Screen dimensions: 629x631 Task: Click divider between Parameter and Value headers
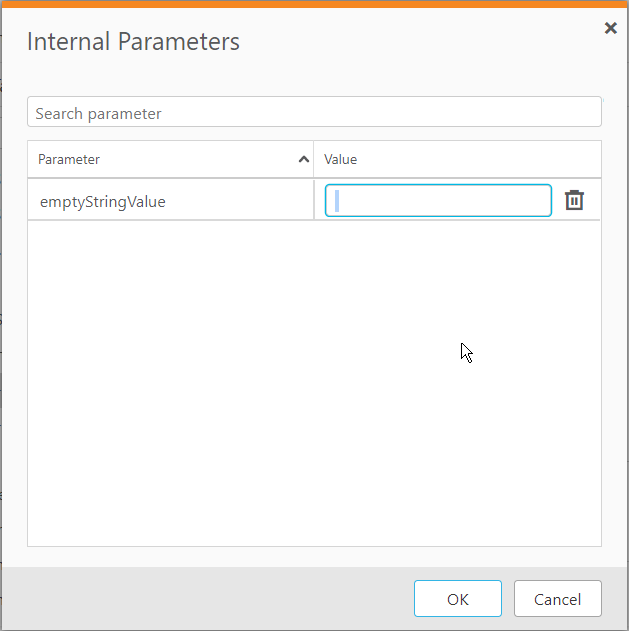(x=314, y=160)
